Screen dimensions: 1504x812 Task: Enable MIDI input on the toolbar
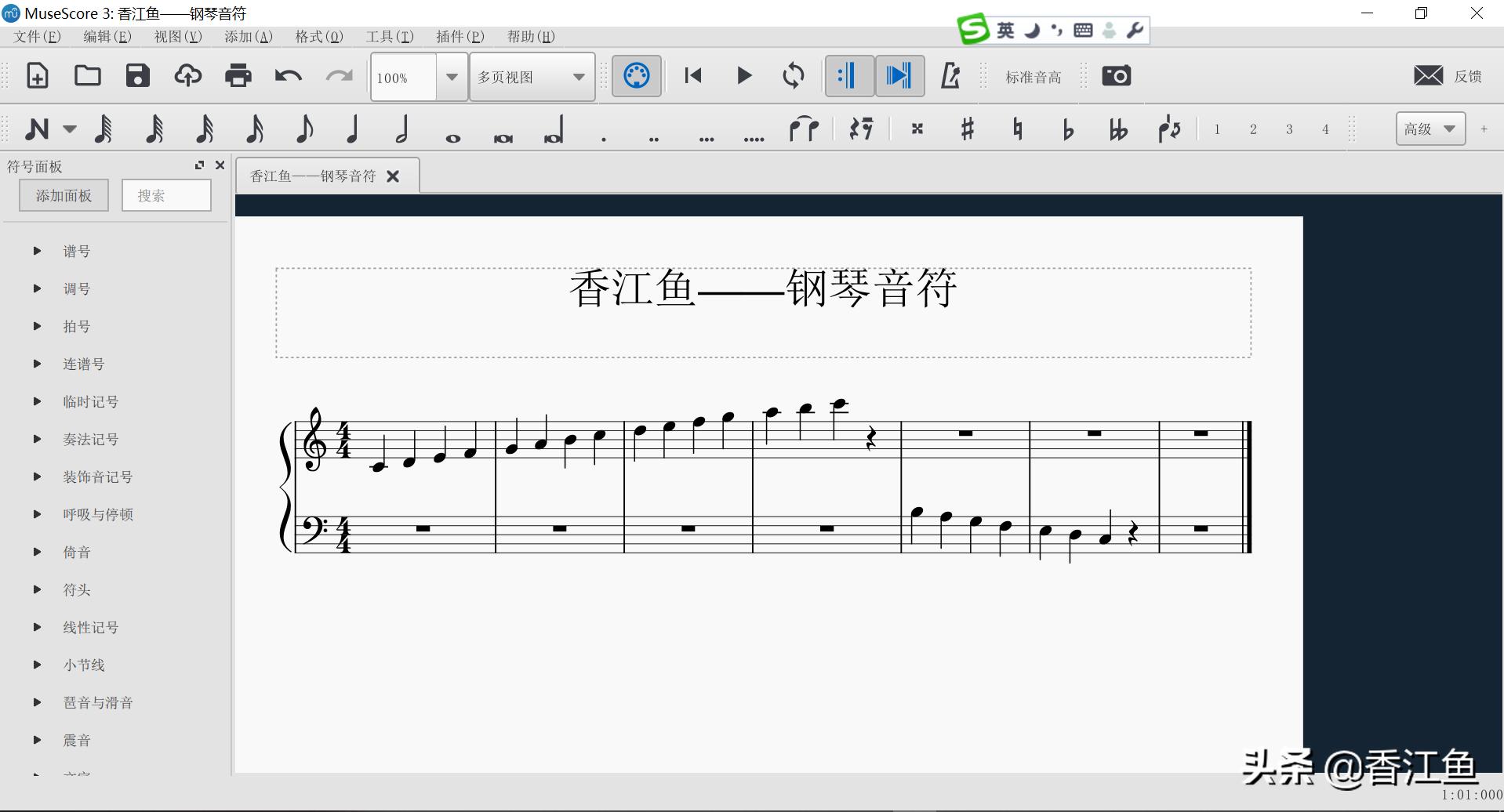pos(636,76)
